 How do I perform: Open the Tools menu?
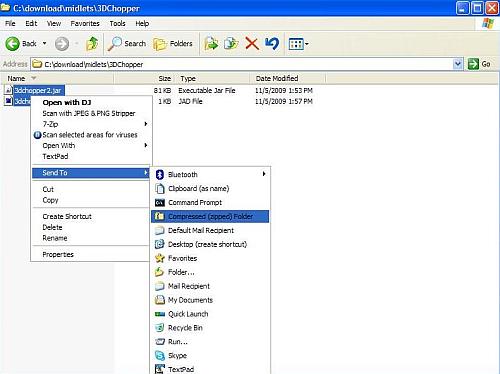[117, 24]
